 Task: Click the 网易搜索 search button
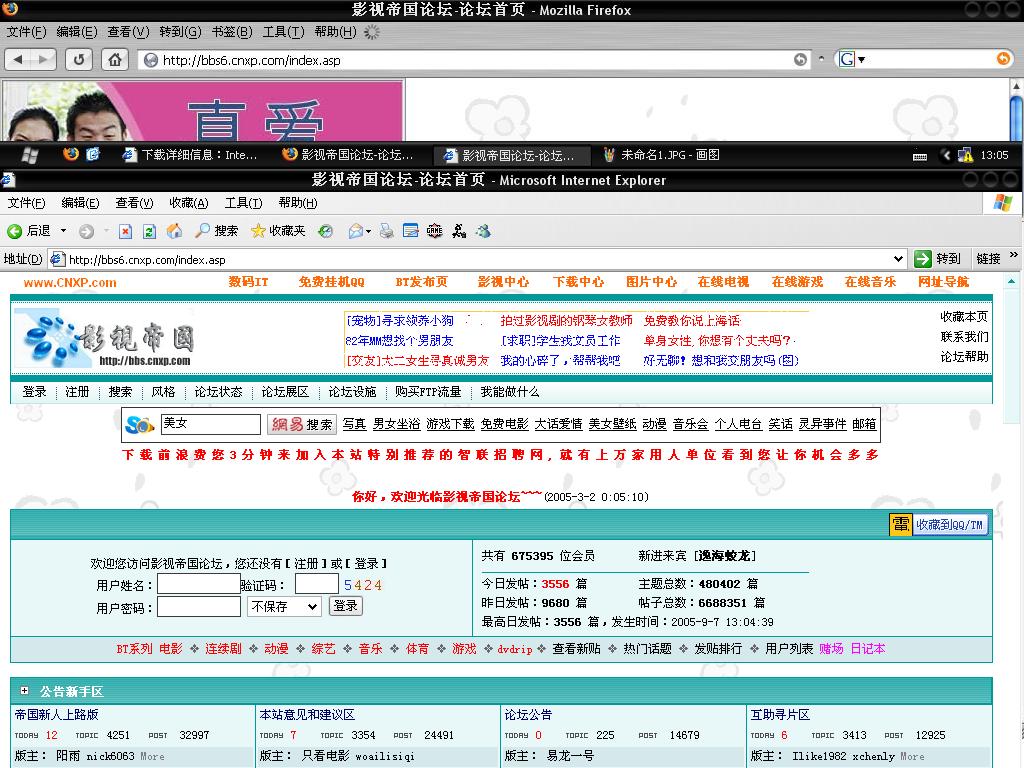(302, 424)
